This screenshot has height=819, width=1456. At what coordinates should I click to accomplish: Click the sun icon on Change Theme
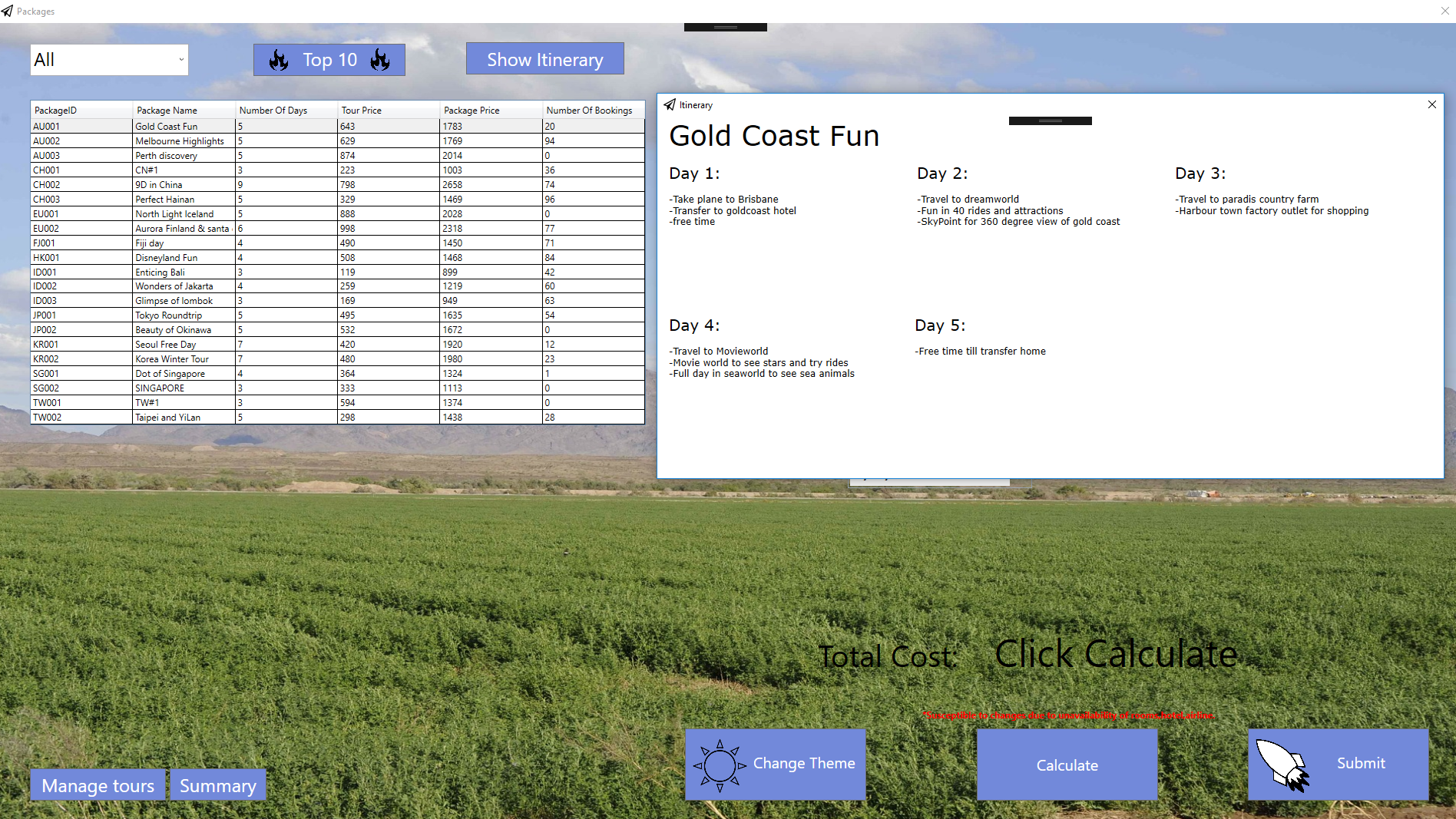(x=720, y=765)
